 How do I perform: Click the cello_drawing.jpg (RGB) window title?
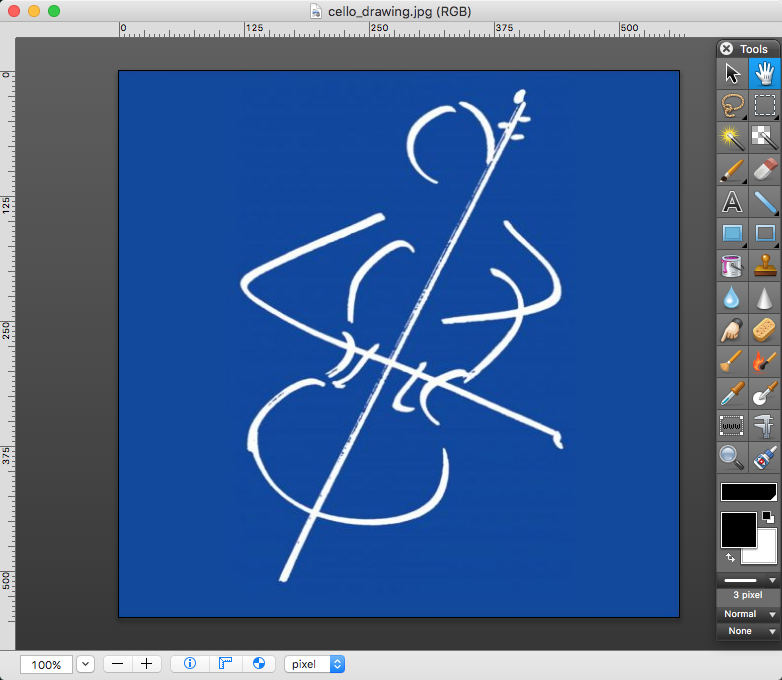[x=399, y=11]
